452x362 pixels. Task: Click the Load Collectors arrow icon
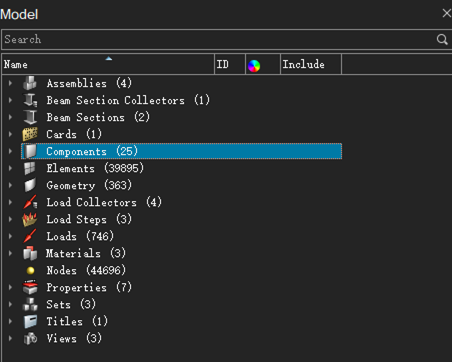pyautogui.click(x=30, y=202)
